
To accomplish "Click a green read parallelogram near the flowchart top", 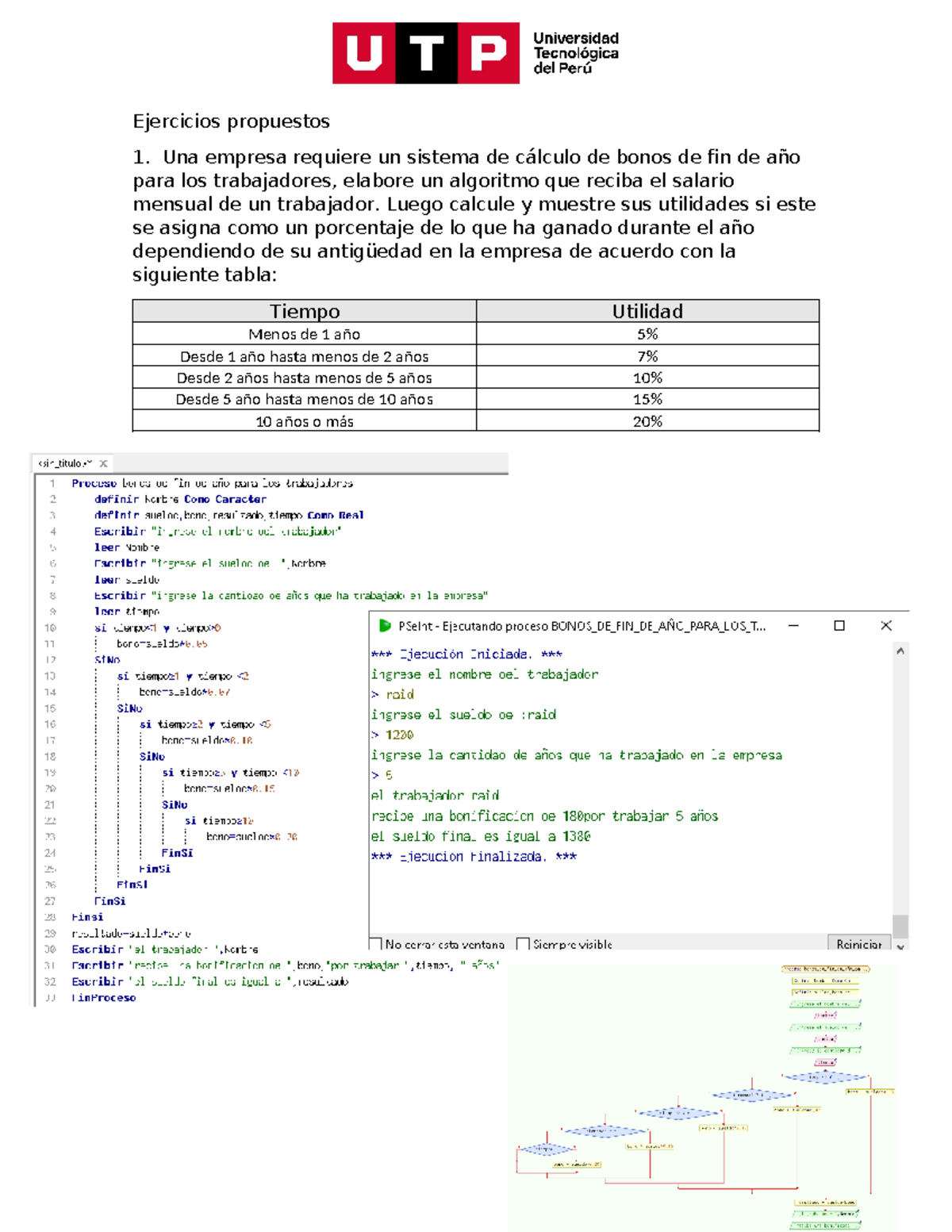I will [x=824, y=1005].
